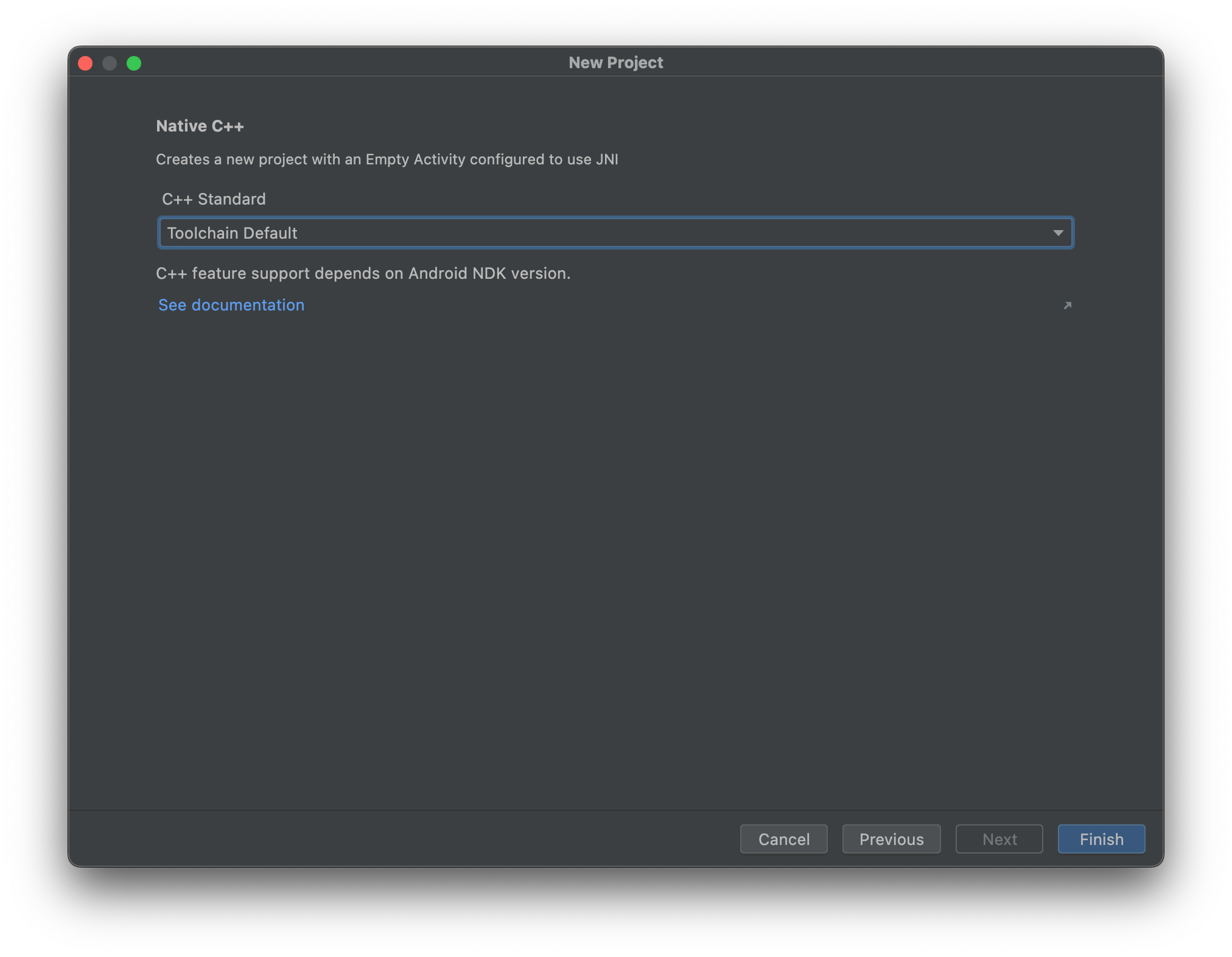1232x957 pixels.
Task: Select the Toolchain Default text in combo
Action: pos(232,233)
